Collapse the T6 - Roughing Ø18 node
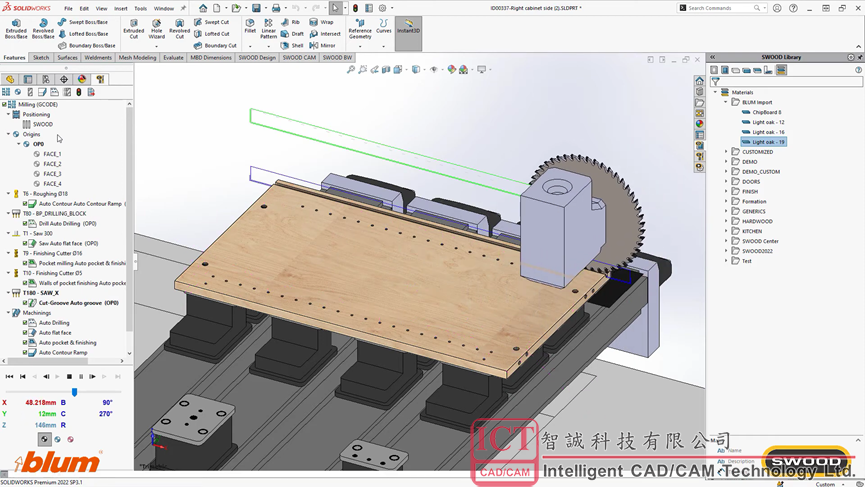 coord(8,194)
